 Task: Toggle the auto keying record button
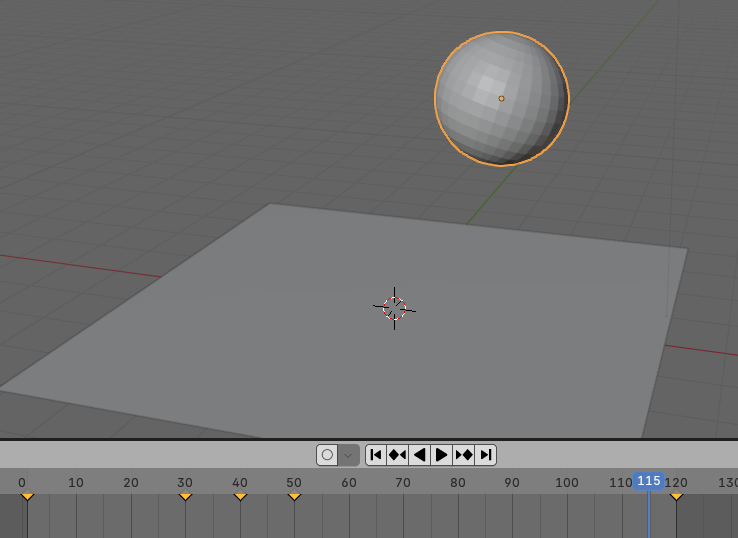tap(328, 455)
